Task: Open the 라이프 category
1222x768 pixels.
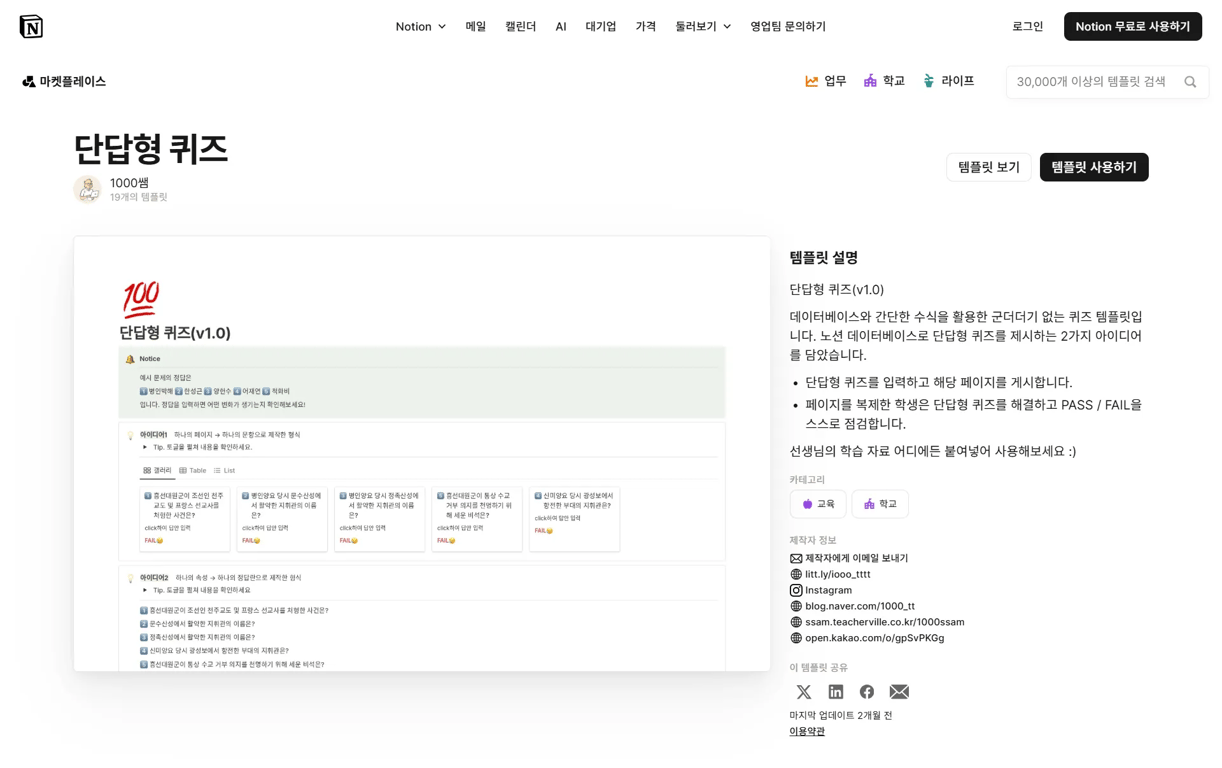Action: point(948,81)
